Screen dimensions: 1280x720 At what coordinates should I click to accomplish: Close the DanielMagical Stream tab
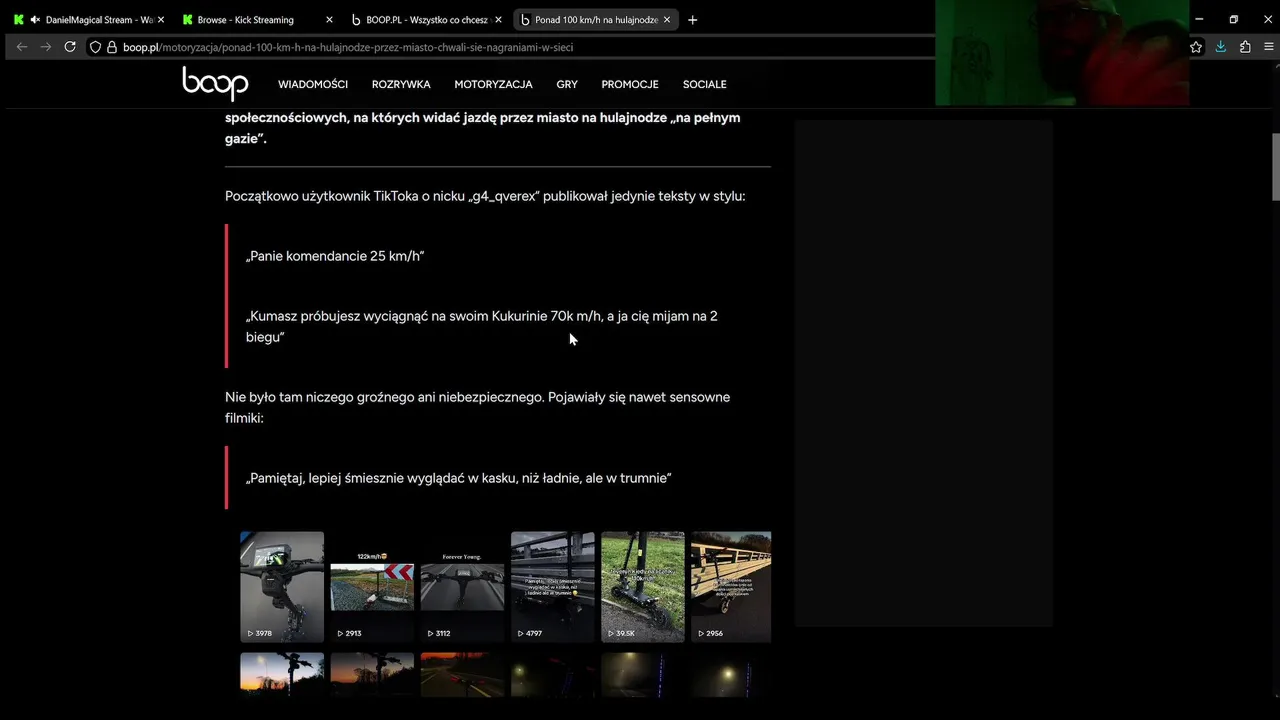coord(161,20)
